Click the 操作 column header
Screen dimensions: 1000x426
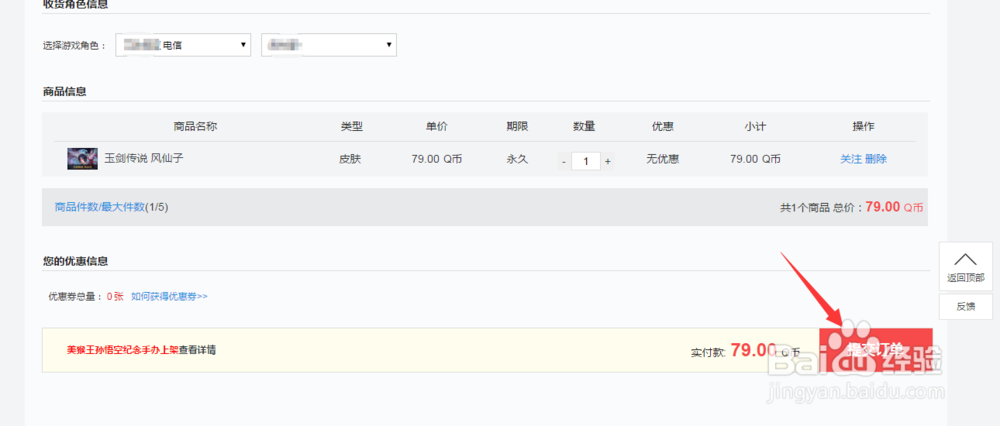pos(864,126)
